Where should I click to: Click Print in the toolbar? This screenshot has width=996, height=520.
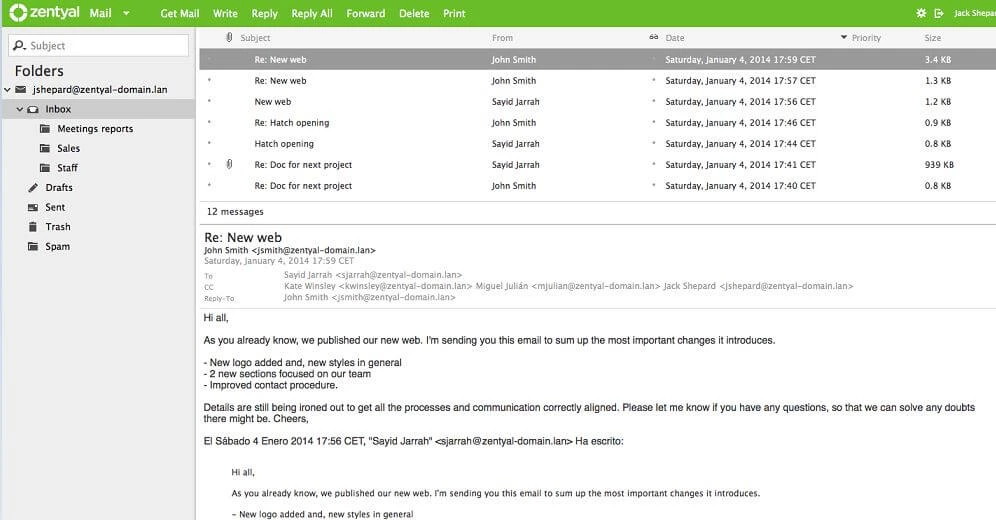pyautogui.click(x=454, y=13)
